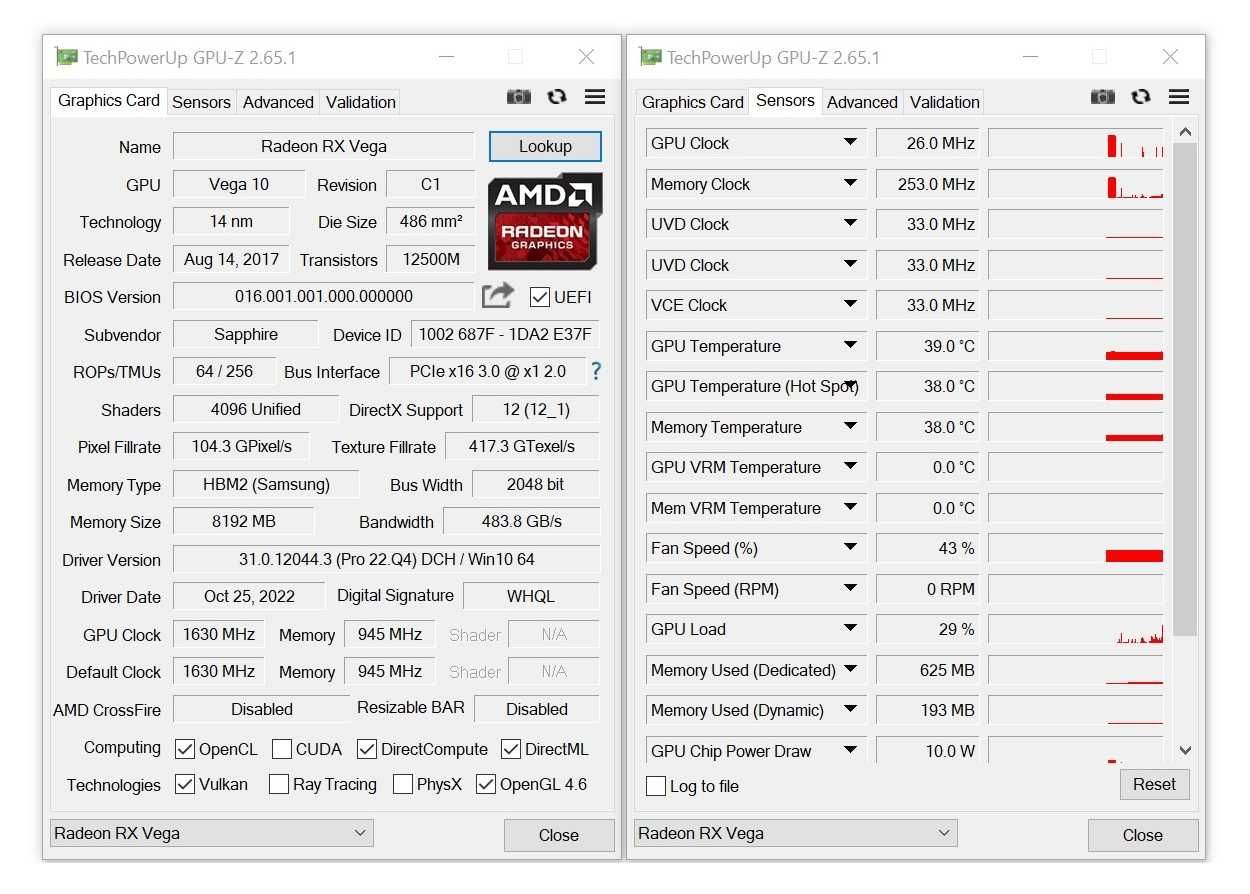Toggle the UEFI checkbox
This screenshot has height=894, width=1250.
click(x=540, y=297)
